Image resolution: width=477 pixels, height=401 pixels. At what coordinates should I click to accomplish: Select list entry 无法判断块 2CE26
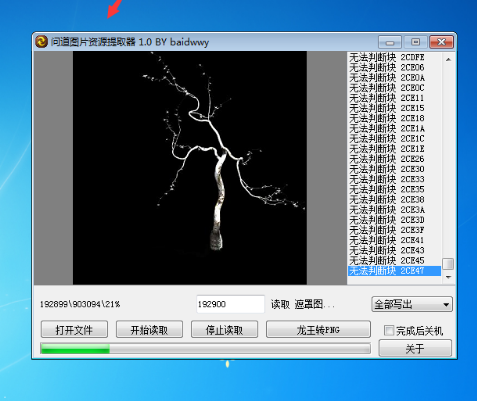394,159
